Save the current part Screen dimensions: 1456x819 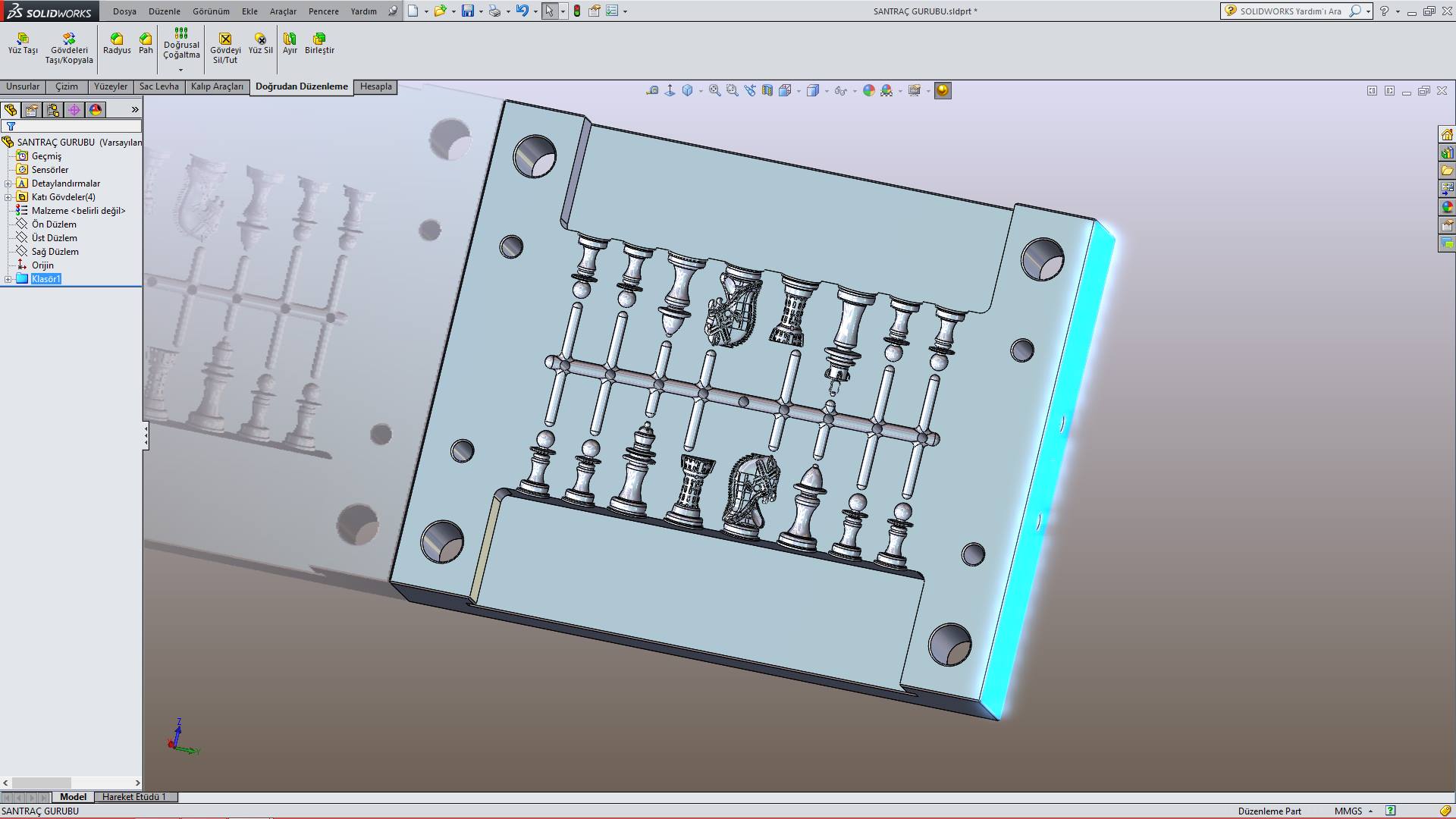tap(468, 11)
